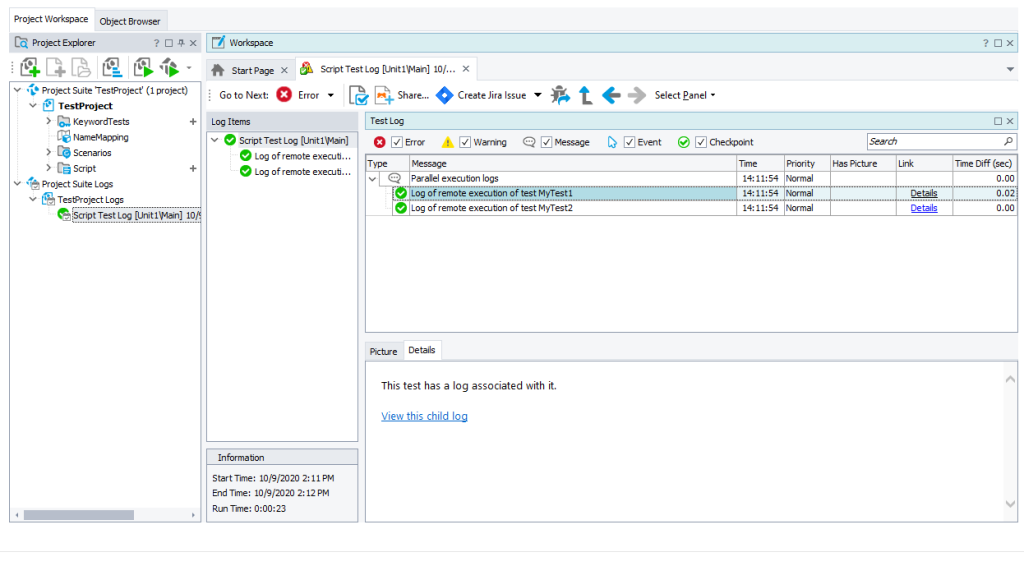This screenshot has width=1024, height=566.
Task: Click the Time column header
Action: (x=760, y=163)
